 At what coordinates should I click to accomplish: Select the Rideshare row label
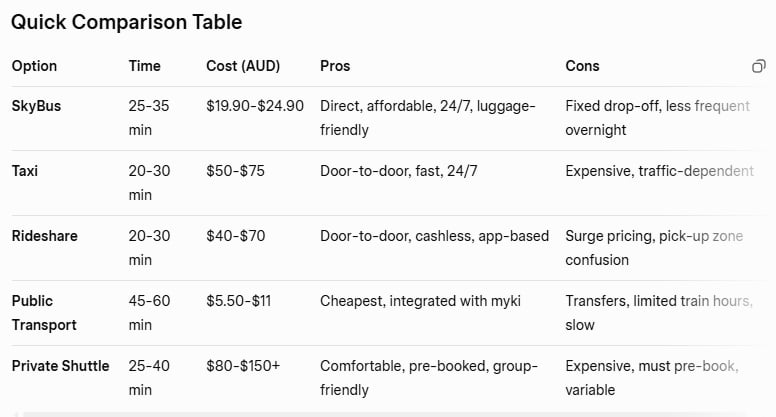pyautogui.click(x=44, y=236)
